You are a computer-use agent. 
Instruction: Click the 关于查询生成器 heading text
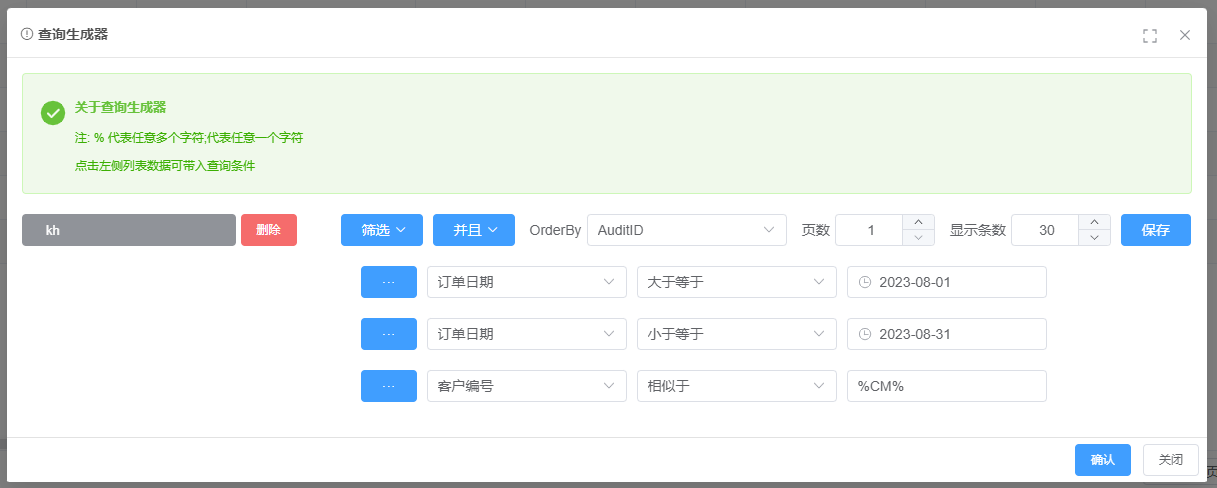tap(120, 107)
